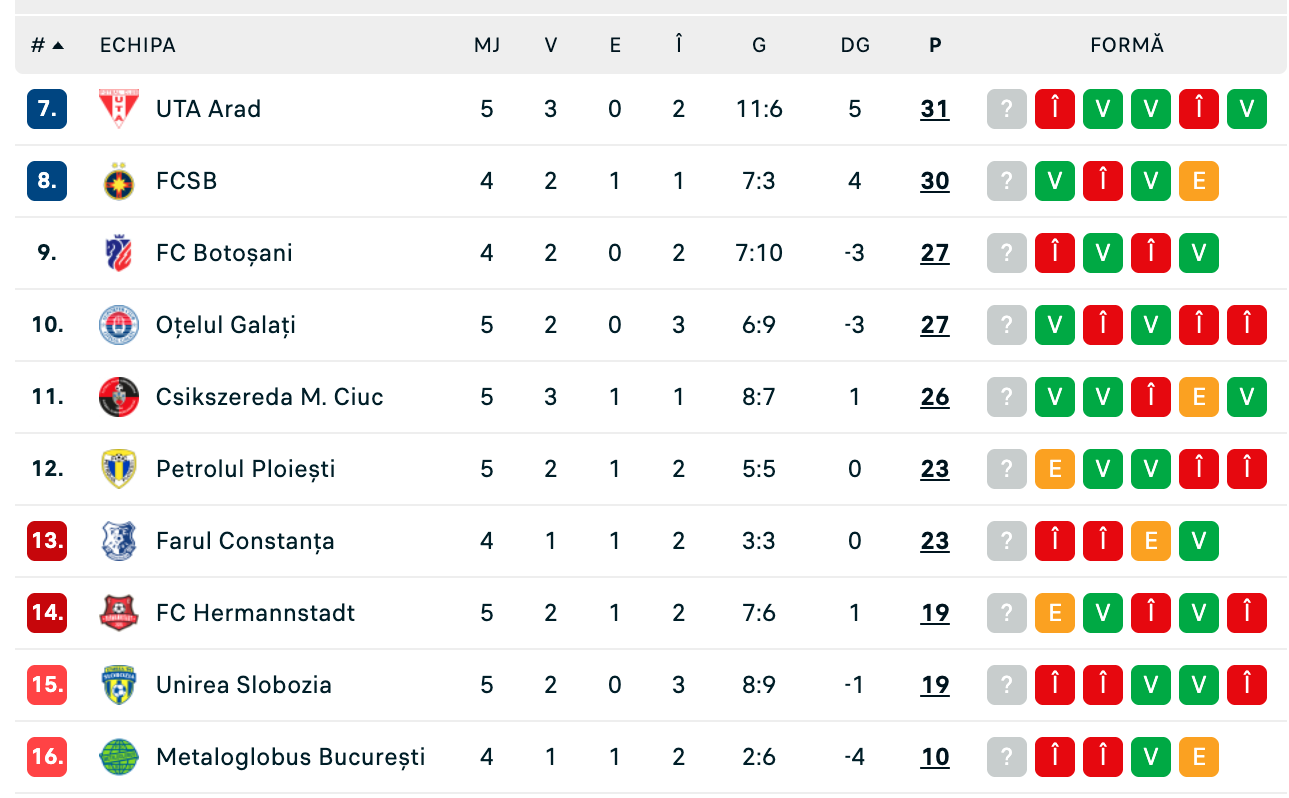Image resolution: width=1289 pixels, height=798 pixels.
Task: Click FCSB's orange E draw badge
Action: click(x=1199, y=181)
